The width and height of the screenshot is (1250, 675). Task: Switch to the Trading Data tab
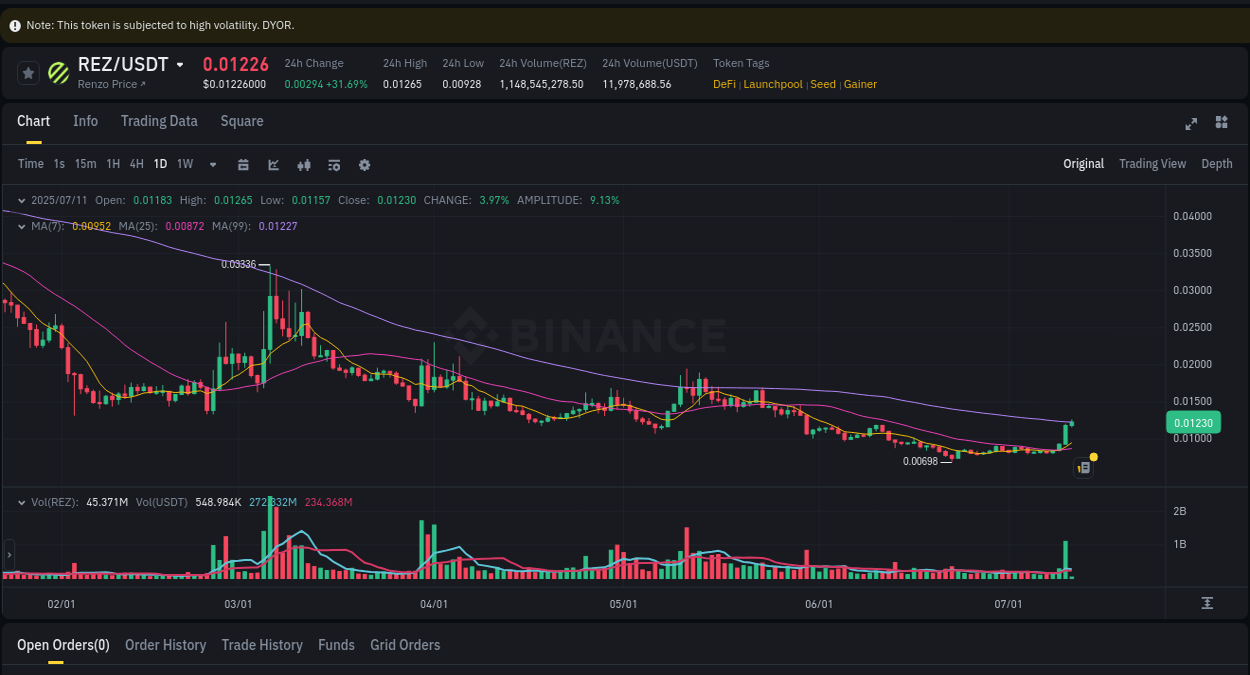(x=159, y=121)
